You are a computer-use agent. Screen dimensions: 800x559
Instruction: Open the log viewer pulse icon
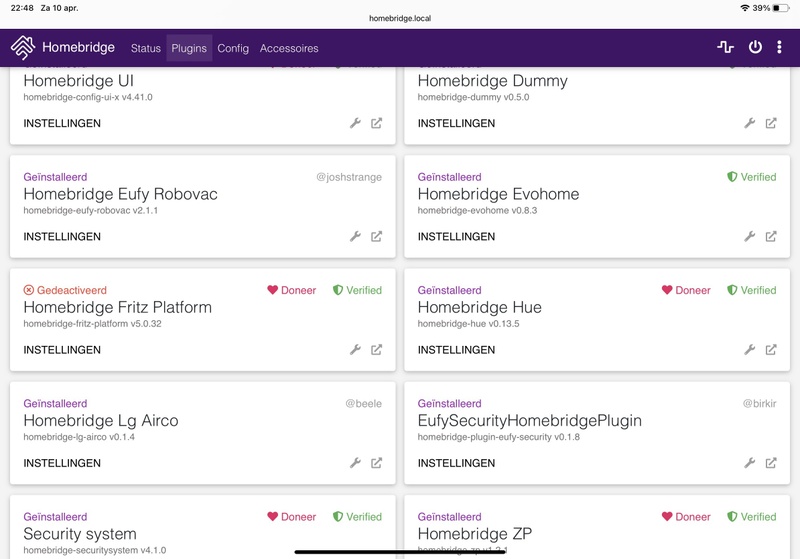(725, 47)
